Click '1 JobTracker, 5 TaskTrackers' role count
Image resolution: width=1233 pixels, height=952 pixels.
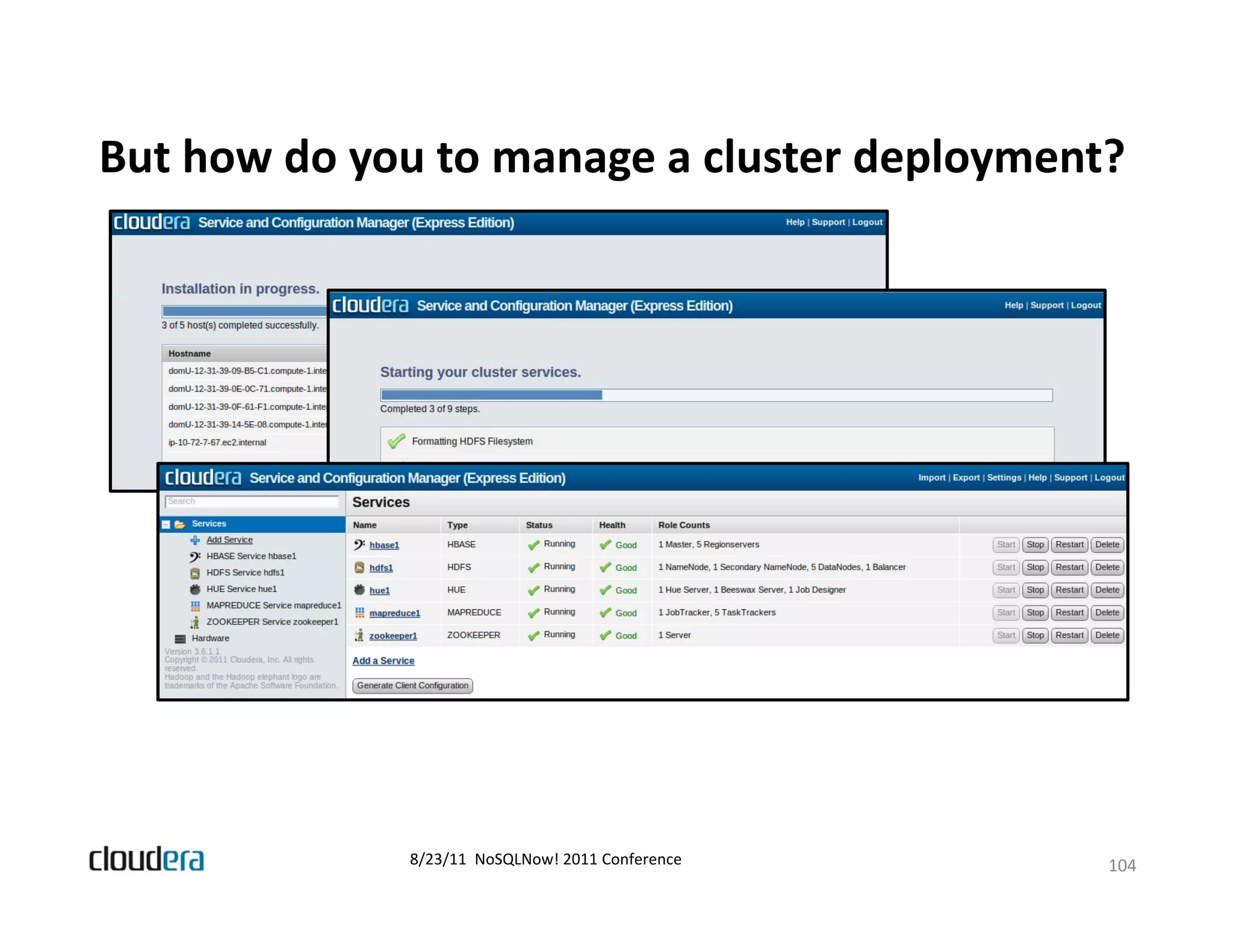coord(716,613)
